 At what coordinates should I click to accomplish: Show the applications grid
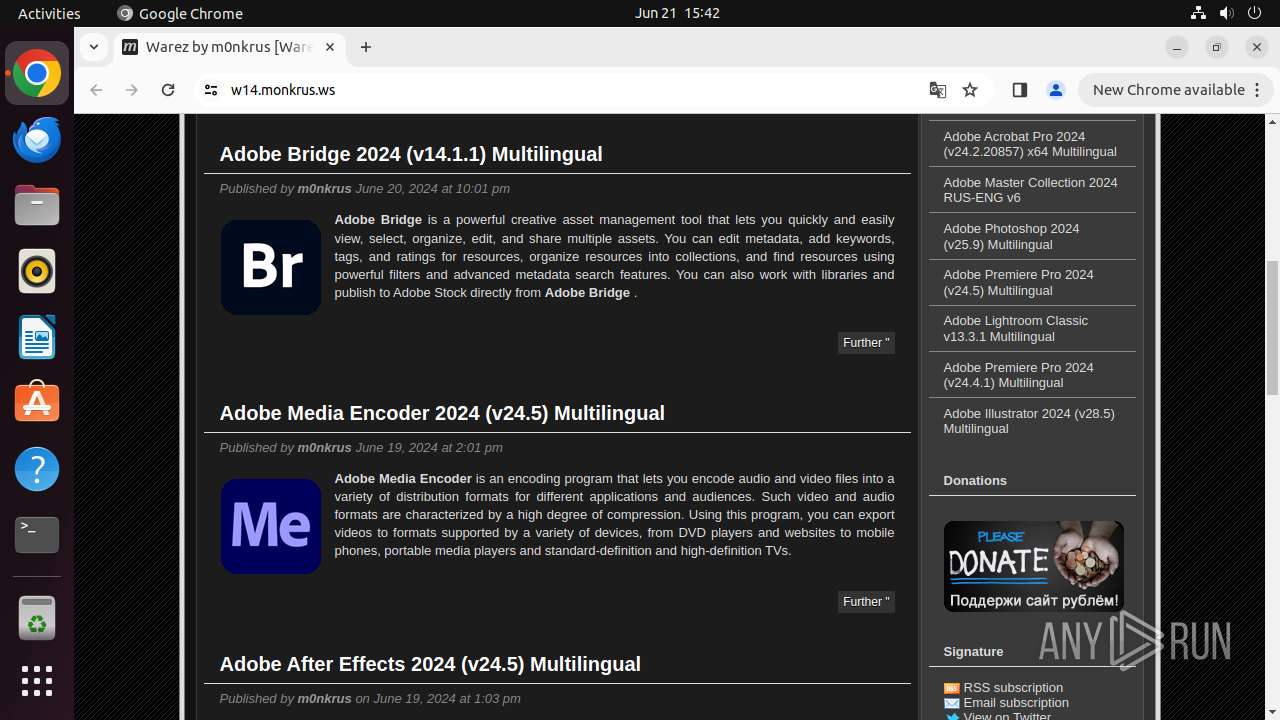pyautogui.click(x=37, y=681)
